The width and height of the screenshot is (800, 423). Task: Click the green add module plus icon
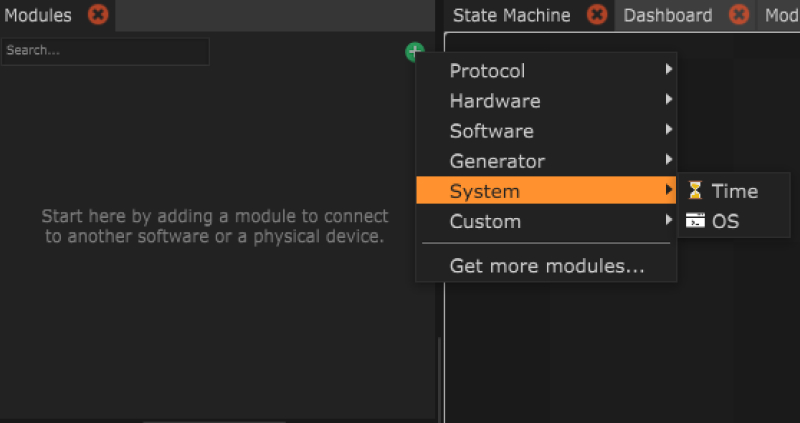point(412,52)
